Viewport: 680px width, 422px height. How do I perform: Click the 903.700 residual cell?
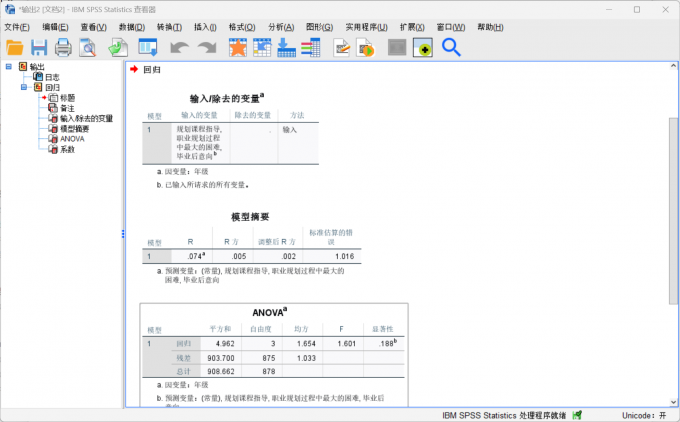tap(221, 358)
